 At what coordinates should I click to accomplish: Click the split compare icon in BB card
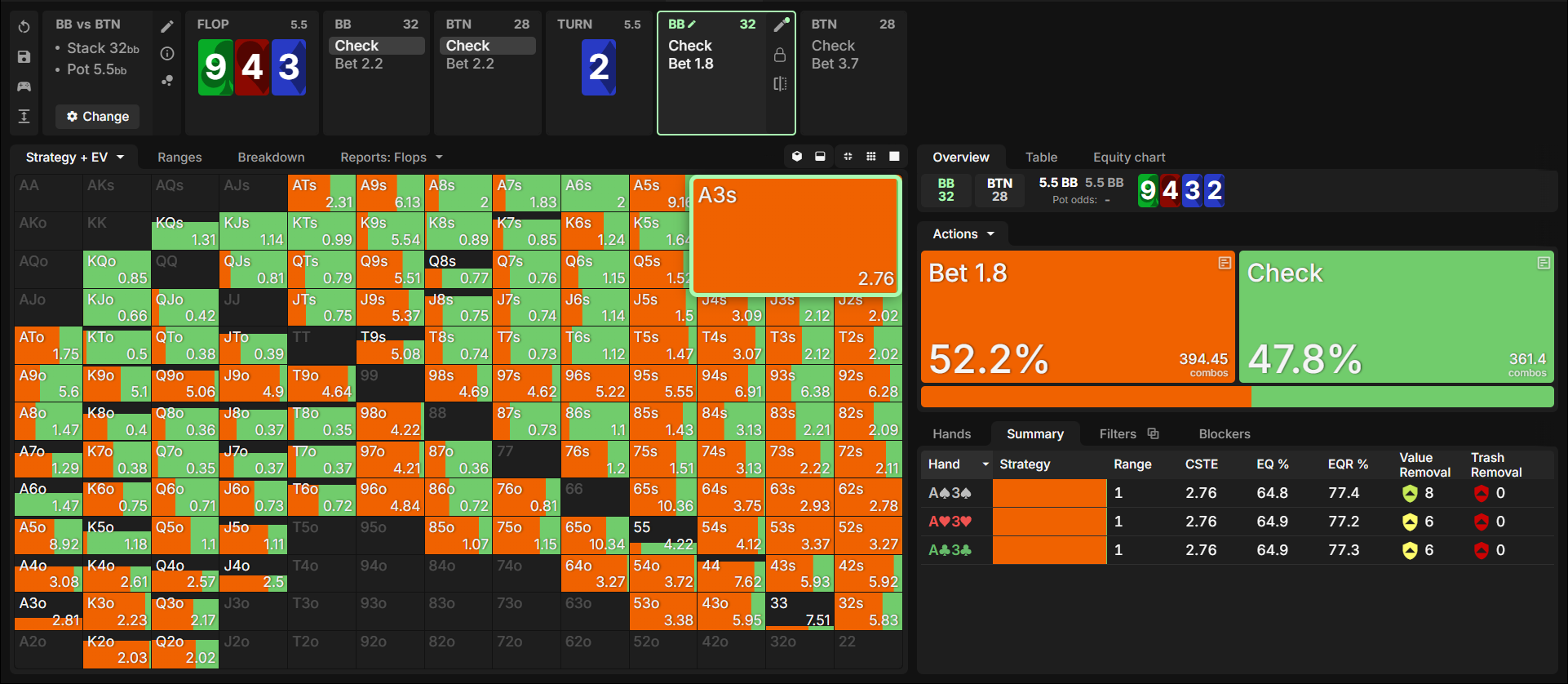[780, 83]
